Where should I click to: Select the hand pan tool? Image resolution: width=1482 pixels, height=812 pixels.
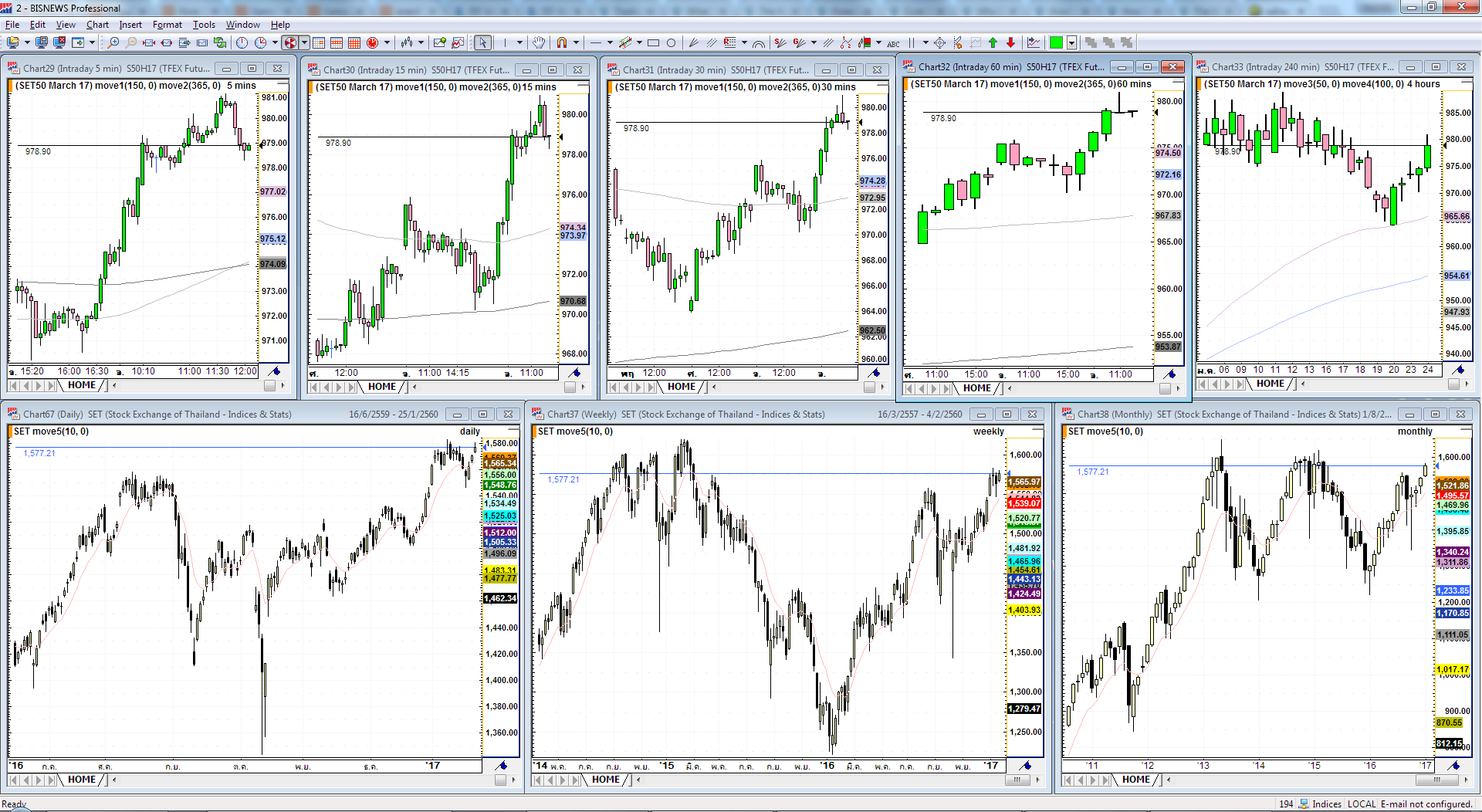(539, 42)
